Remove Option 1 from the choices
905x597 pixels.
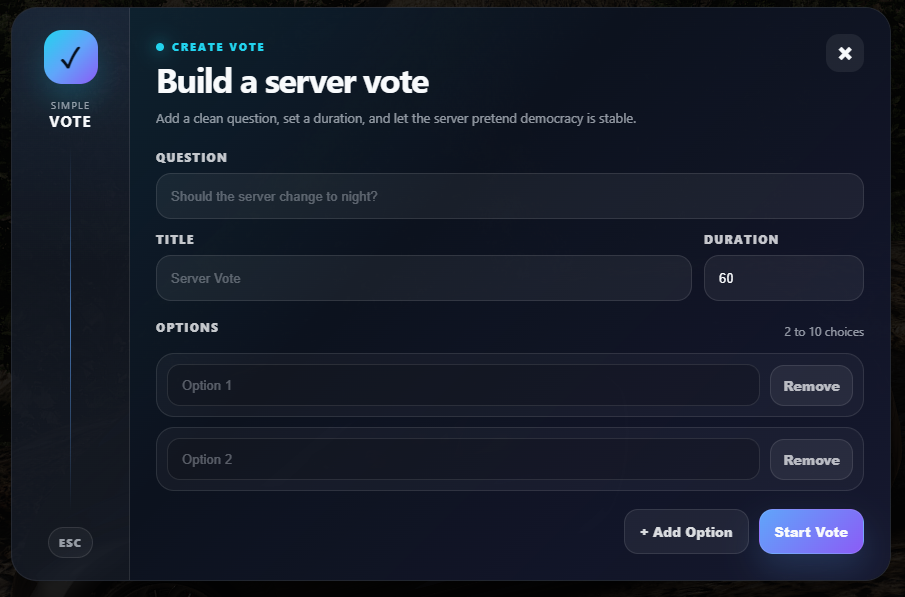click(x=811, y=386)
